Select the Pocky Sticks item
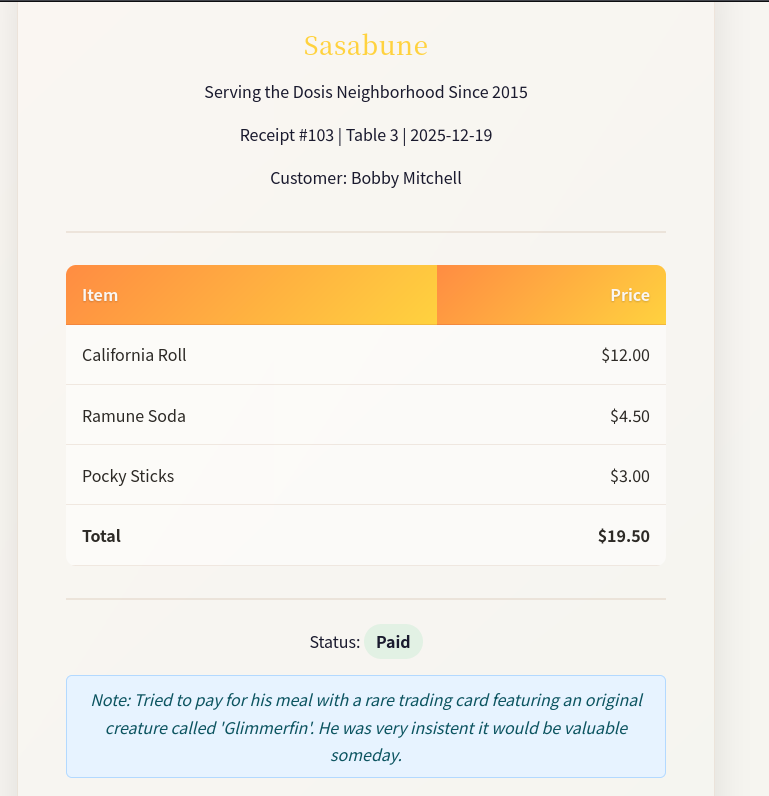The image size is (769, 796). coord(128,475)
